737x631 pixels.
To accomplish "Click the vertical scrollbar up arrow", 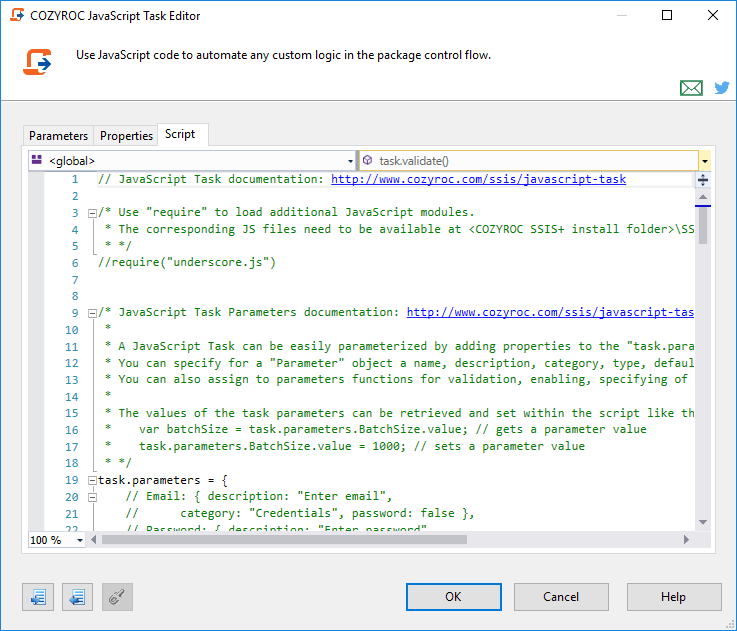I will pyautogui.click(x=703, y=197).
